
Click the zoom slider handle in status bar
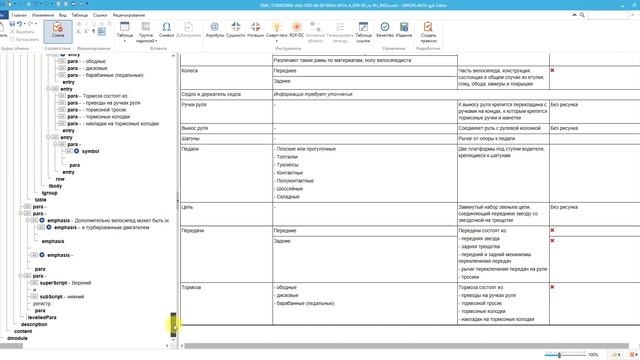pos(559,355)
